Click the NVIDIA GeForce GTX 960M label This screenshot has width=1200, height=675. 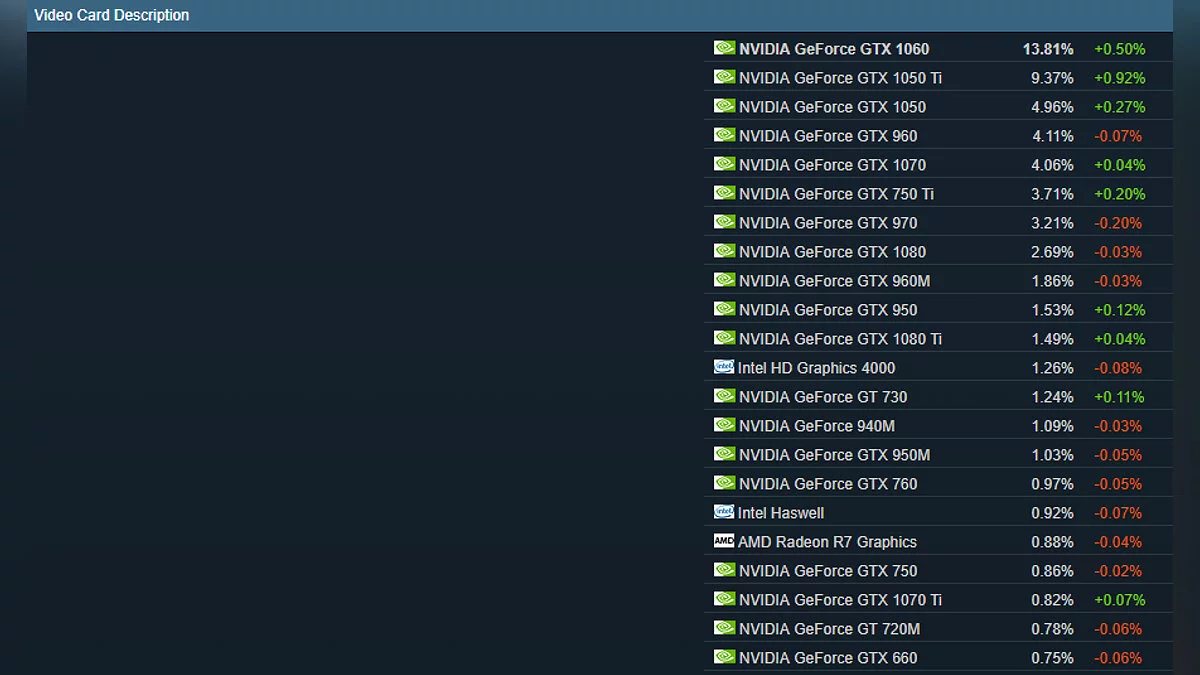point(834,281)
